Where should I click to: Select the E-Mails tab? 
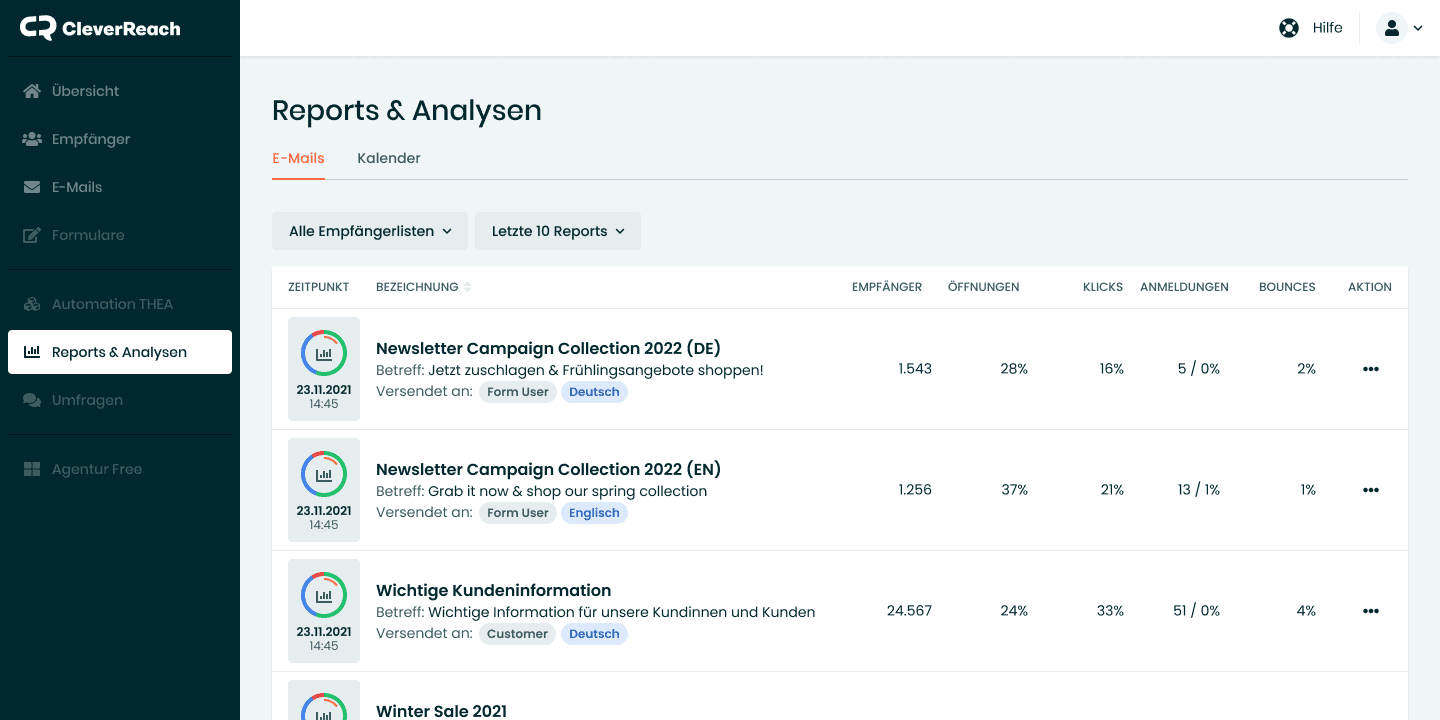(298, 158)
